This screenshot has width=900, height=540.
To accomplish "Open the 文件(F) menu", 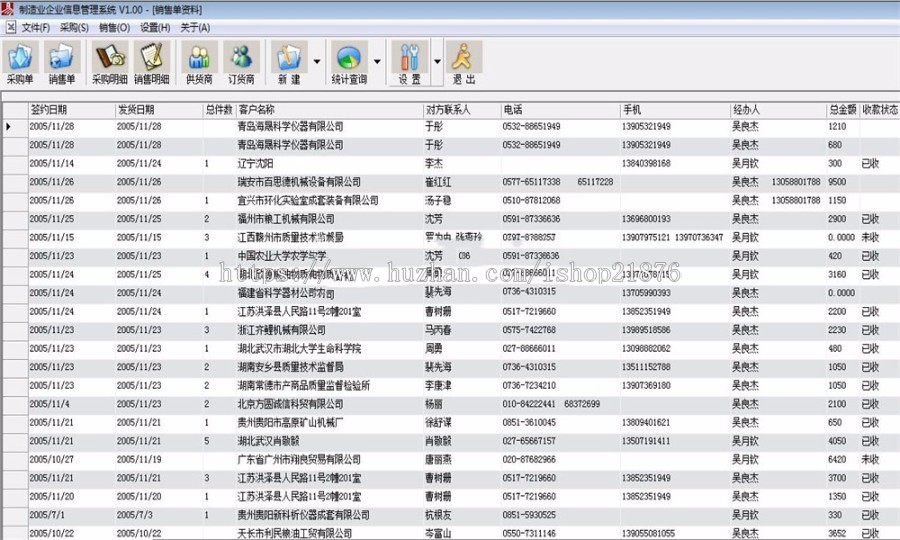I will (36, 27).
